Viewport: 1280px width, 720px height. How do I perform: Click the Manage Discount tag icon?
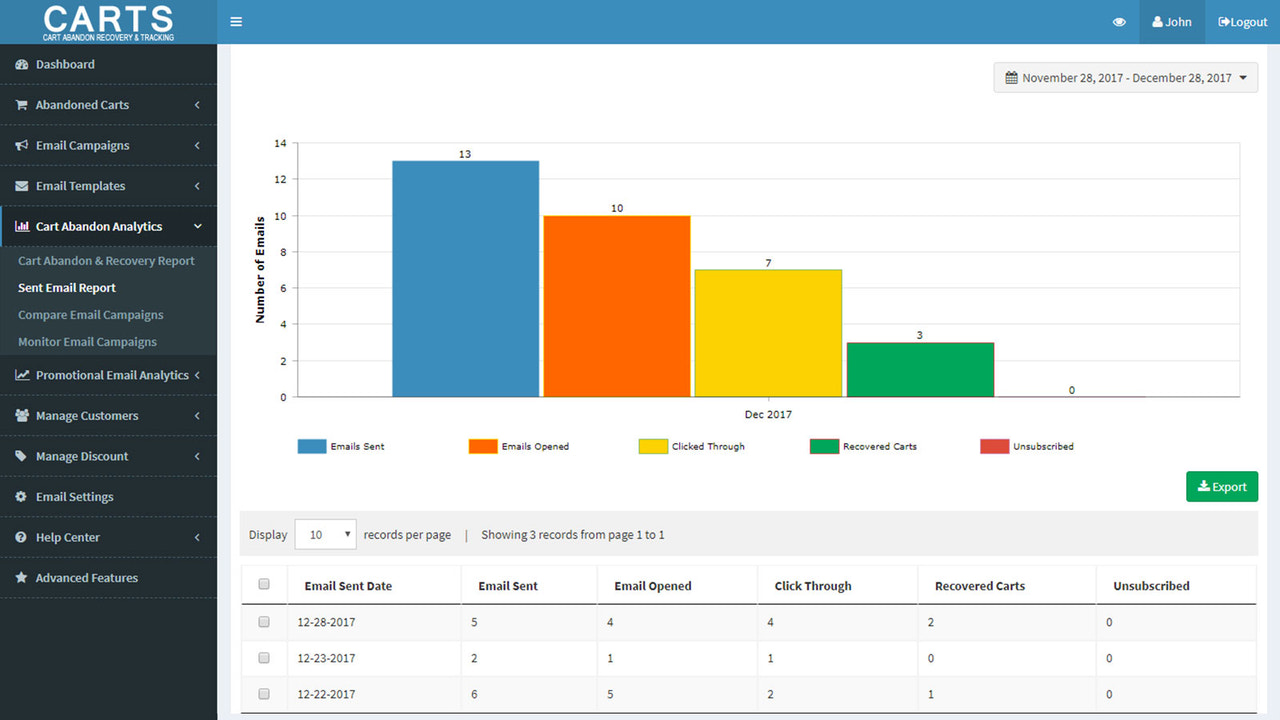(21, 456)
